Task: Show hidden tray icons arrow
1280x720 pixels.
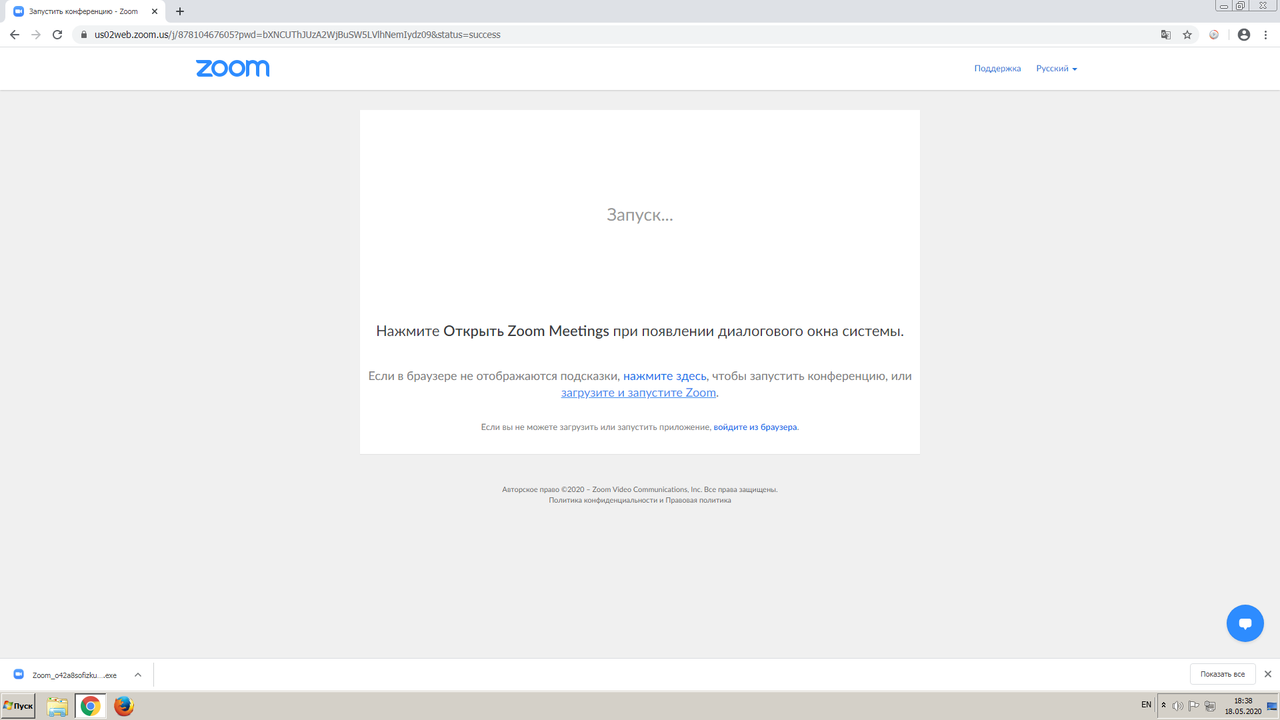Action: tap(1163, 706)
